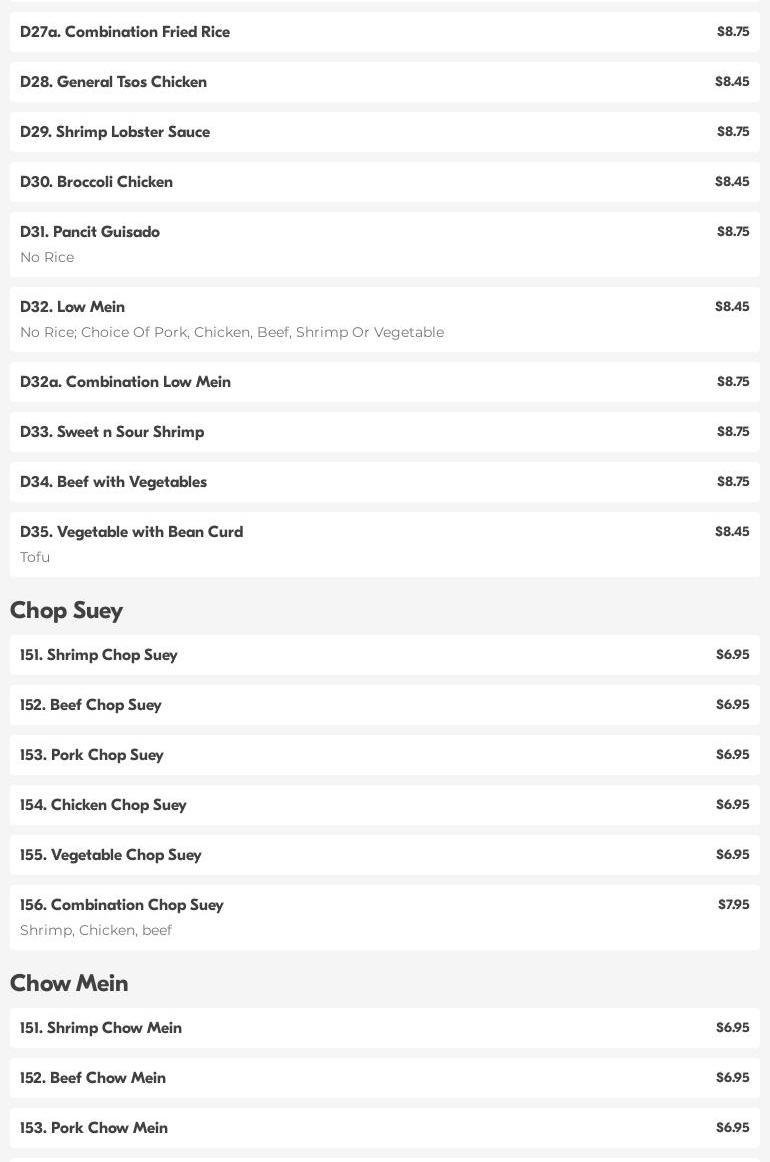This screenshot has height=1162, width=770.
Task: Choose 152. Beef Chow Mein
Action: pyautogui.click(x=93, y=1078)
